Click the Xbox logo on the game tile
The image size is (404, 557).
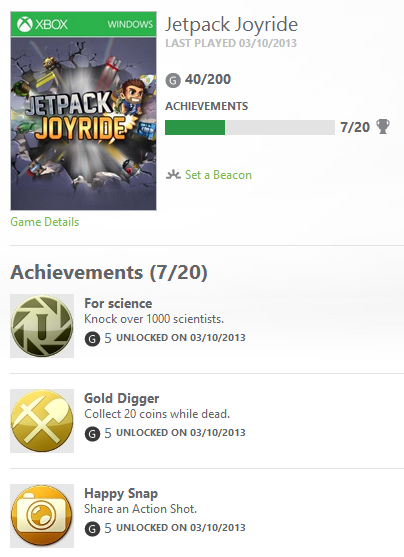43,24
